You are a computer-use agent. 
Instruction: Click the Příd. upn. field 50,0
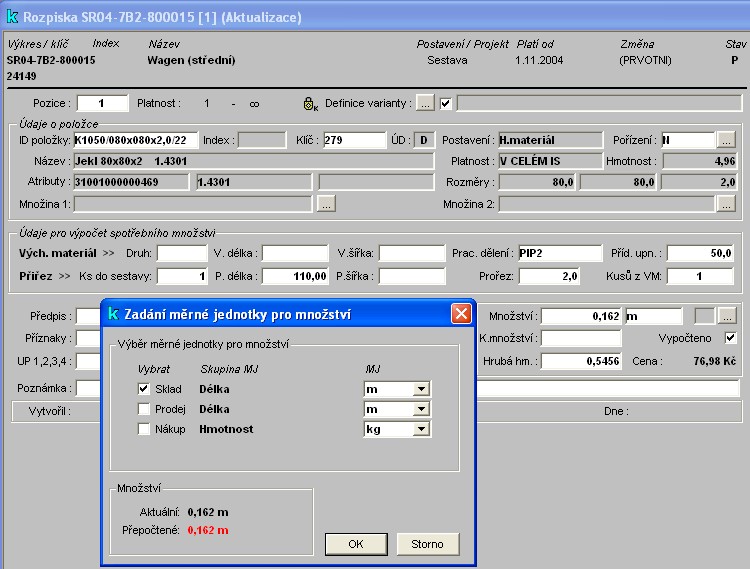[x=700, y=253]
